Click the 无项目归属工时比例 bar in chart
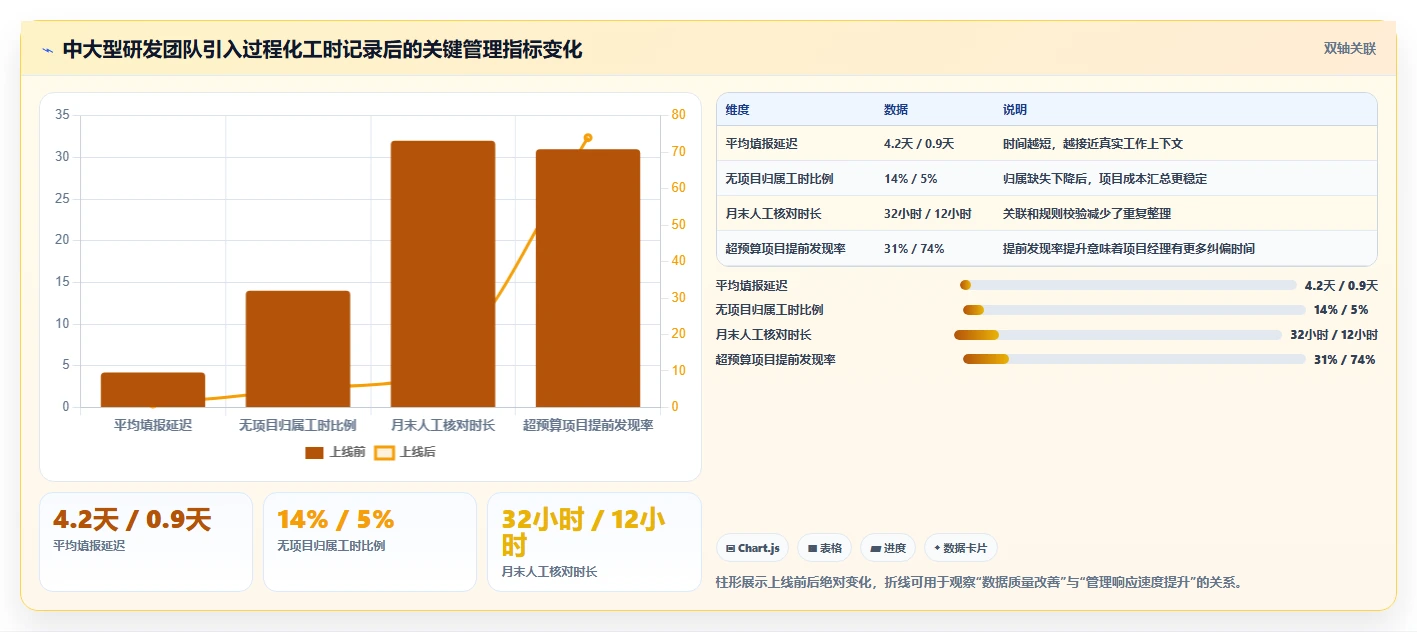 point(298,349)
